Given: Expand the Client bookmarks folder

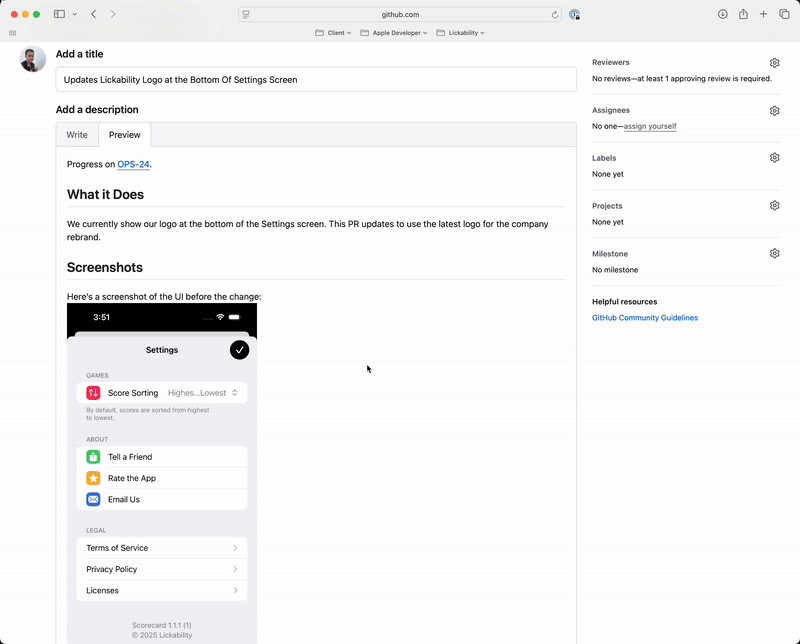Looking at the screenshot, I should (333, 33).
